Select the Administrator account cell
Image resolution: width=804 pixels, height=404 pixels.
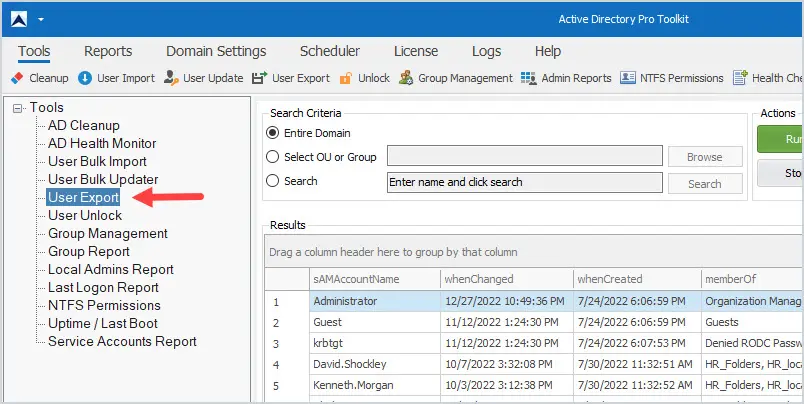[x=375, y=301]
